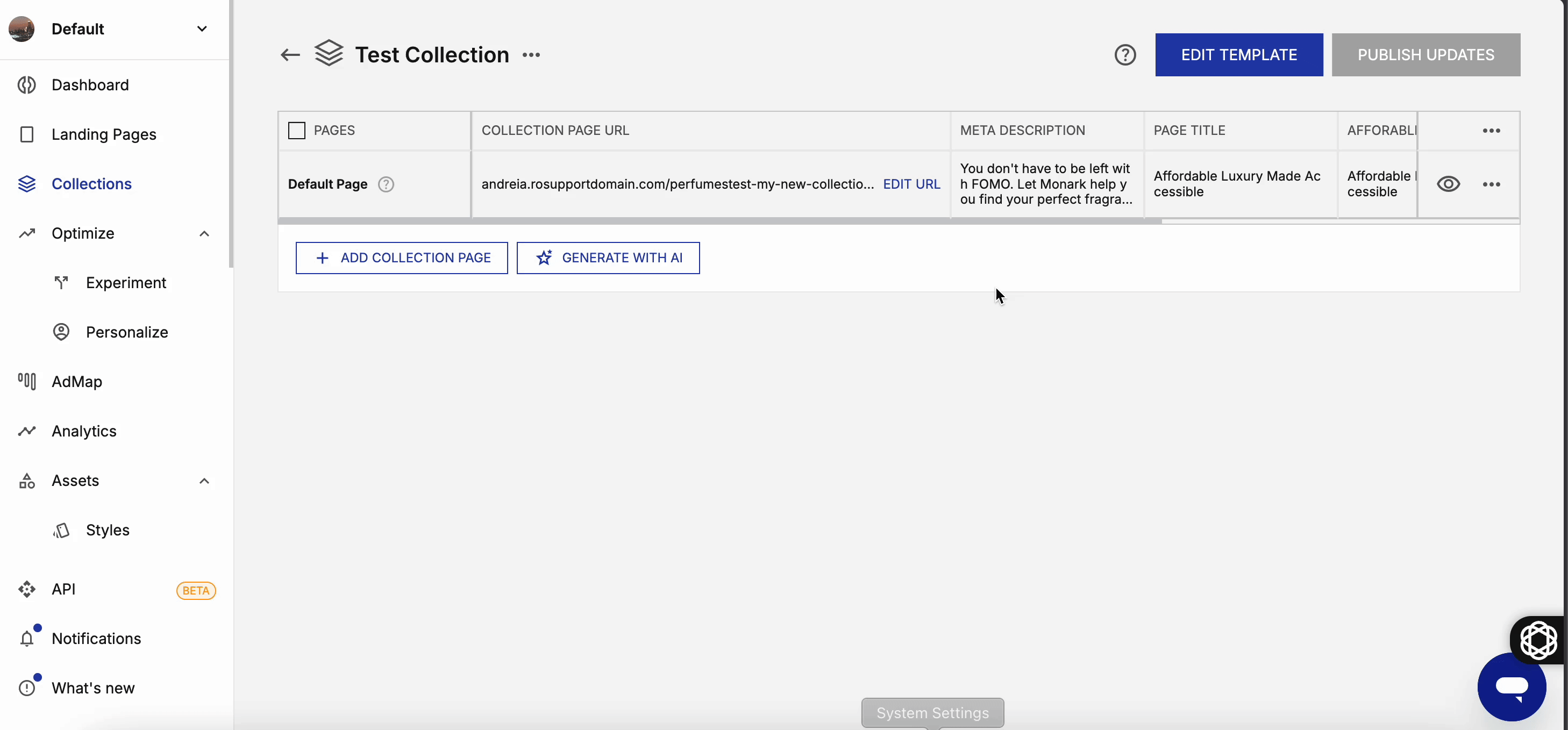Open the Styles asset section
The height and width of the screenshot is (730, 1568).
click(x=107, y=529)
